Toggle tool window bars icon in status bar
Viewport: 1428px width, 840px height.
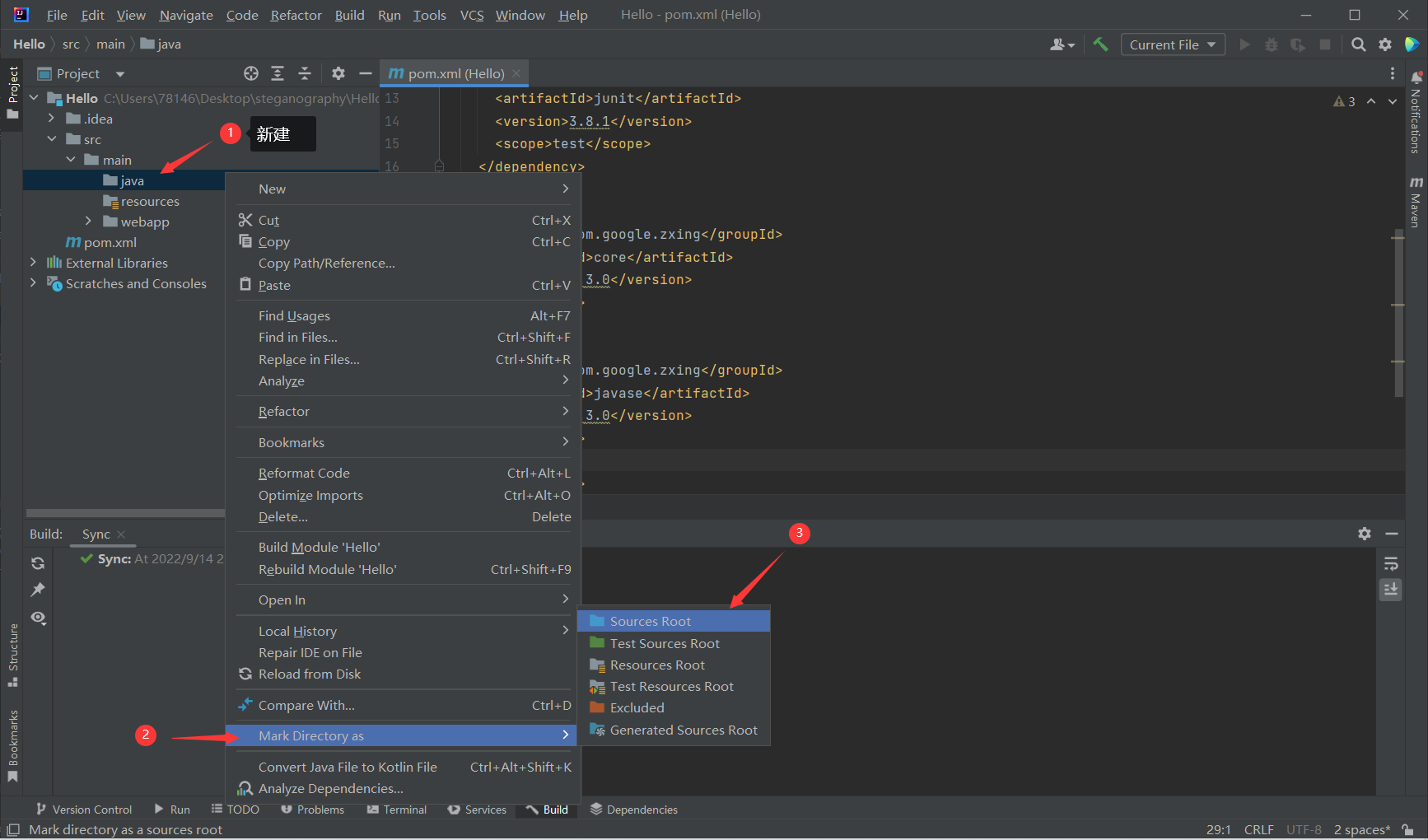[x=13, y=829]
